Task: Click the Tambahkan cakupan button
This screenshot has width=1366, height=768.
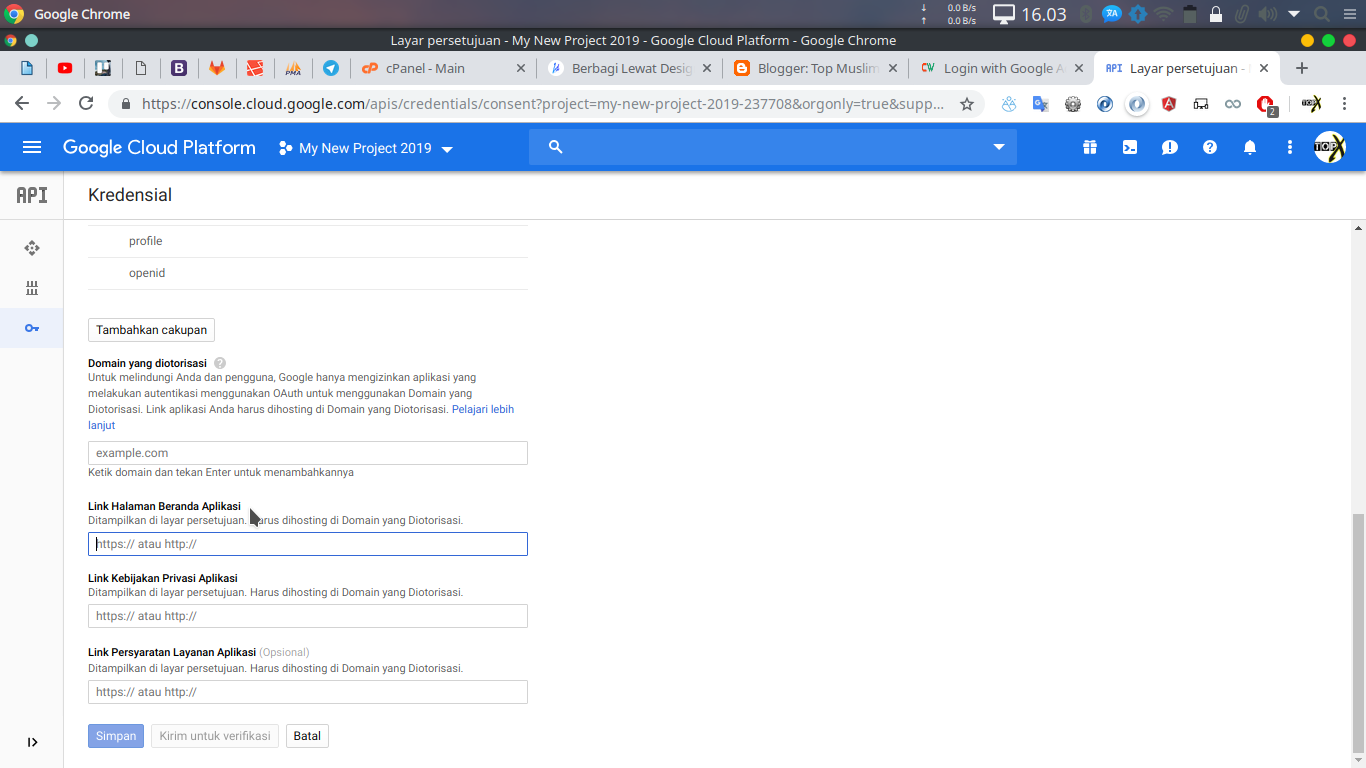Action: point(151,330)
